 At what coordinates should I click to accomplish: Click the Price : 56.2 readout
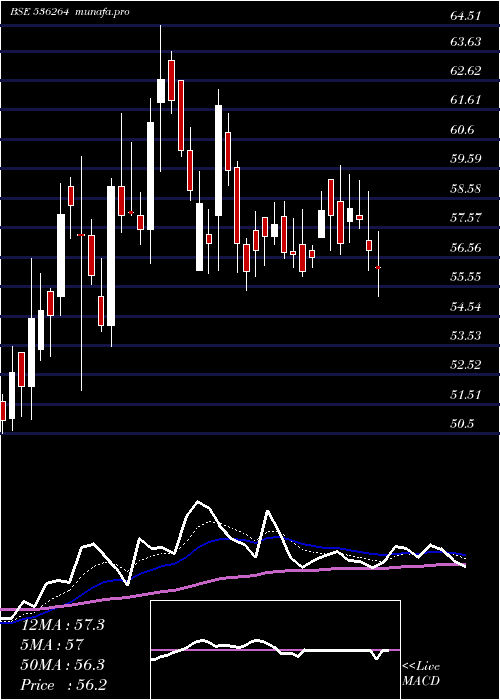click(x=64, y=685)
